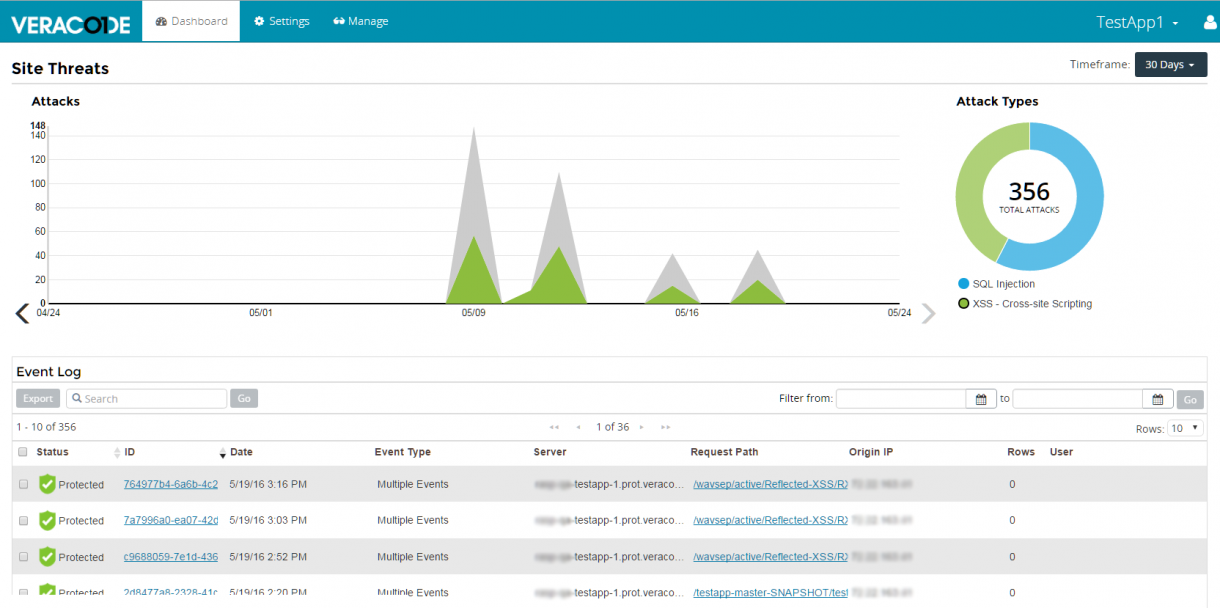Jump to last page of event log

665,427
